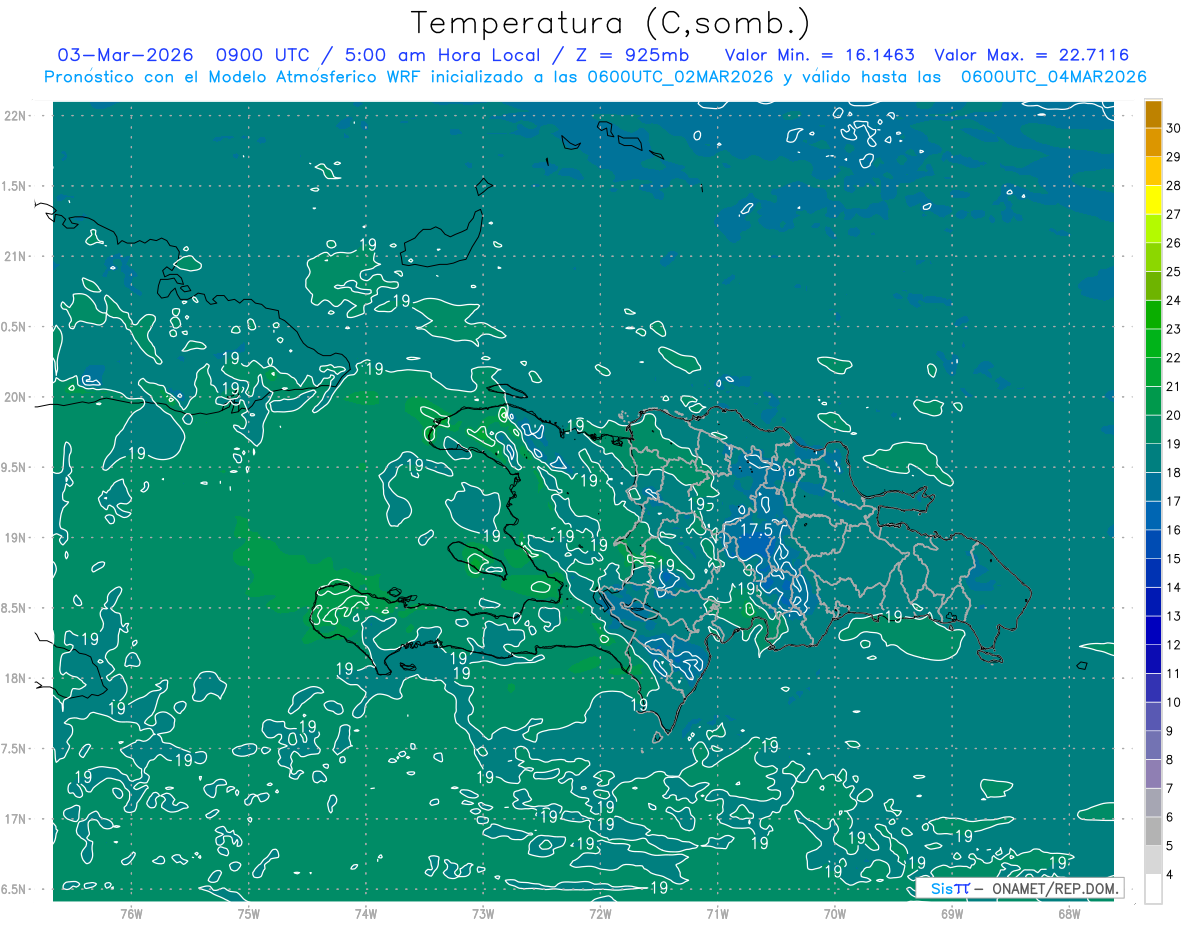Click the '20' value on color scale
Screen dimensions: 1200x927
tap(1173, 415)
